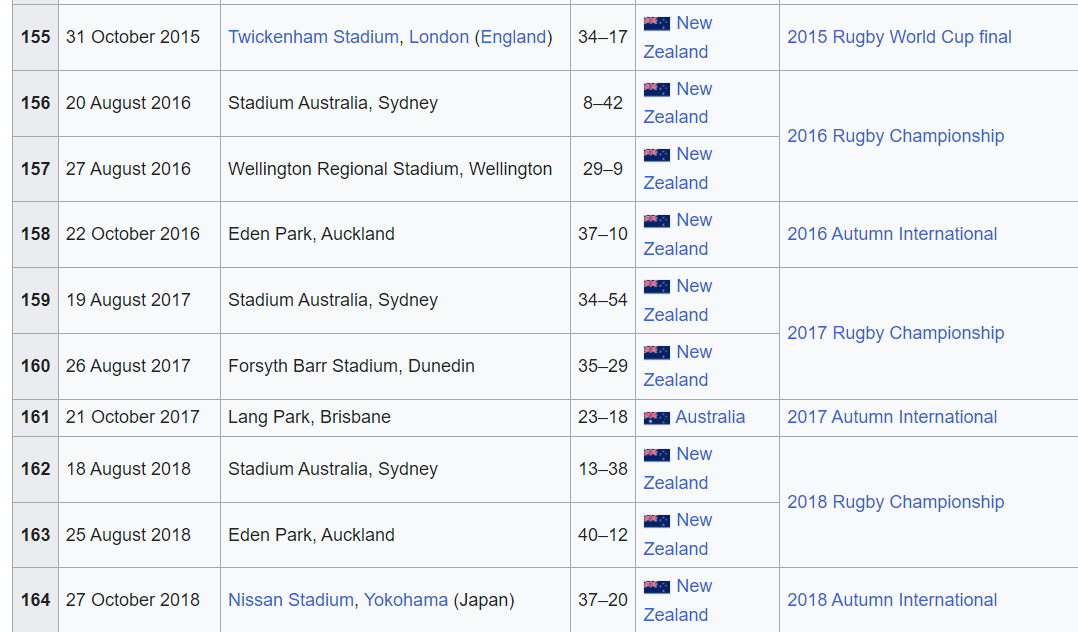Open the Twickenham Stadium link
This screenshot has height=632, width=1078.
click(313, 37)
